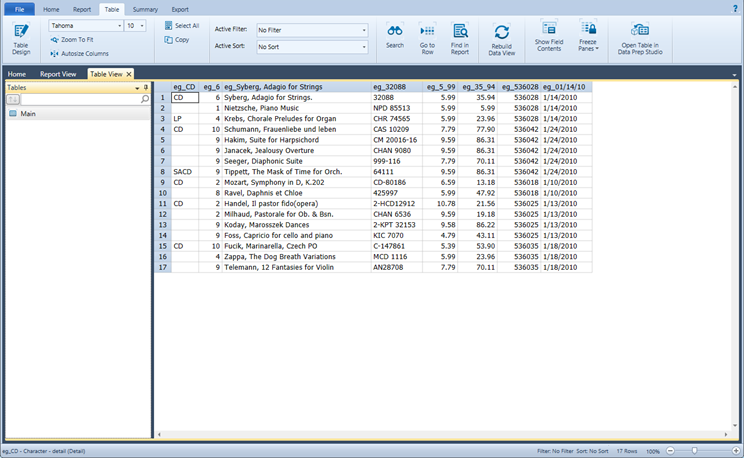The image size is (744, 458).
Task: Expand the Active Filter combo box
Action: [363, 31]
